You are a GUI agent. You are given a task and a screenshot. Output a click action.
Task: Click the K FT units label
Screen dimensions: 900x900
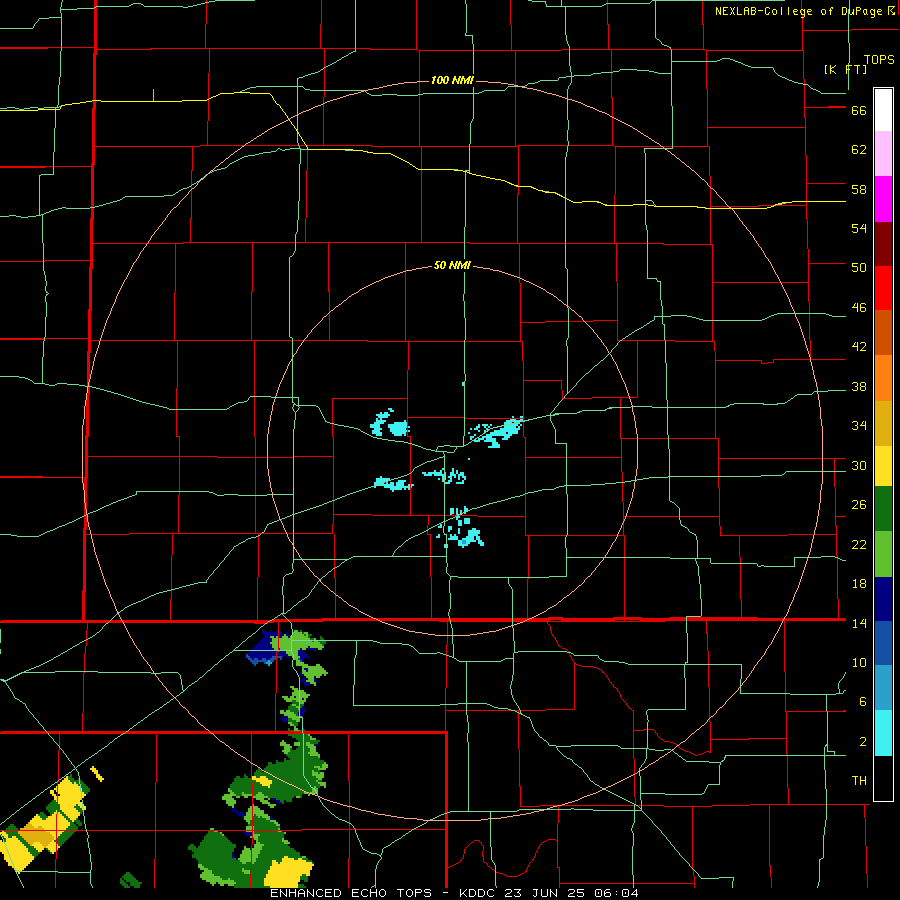coord(845,69)
